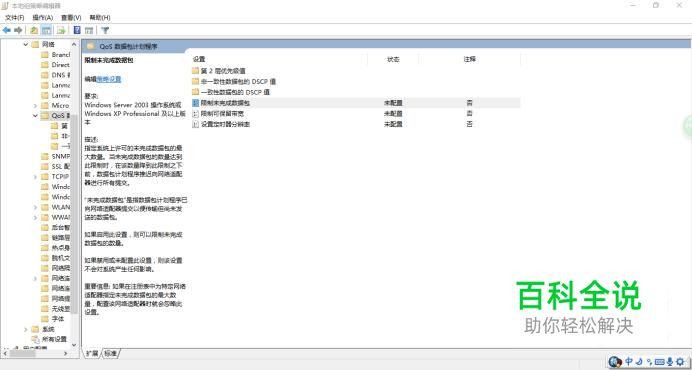Select the 限制未完成数据包 row
Image resolution: width=692 pixels, height=370 pixels.
pyautogui.click(x=356, y=103)
